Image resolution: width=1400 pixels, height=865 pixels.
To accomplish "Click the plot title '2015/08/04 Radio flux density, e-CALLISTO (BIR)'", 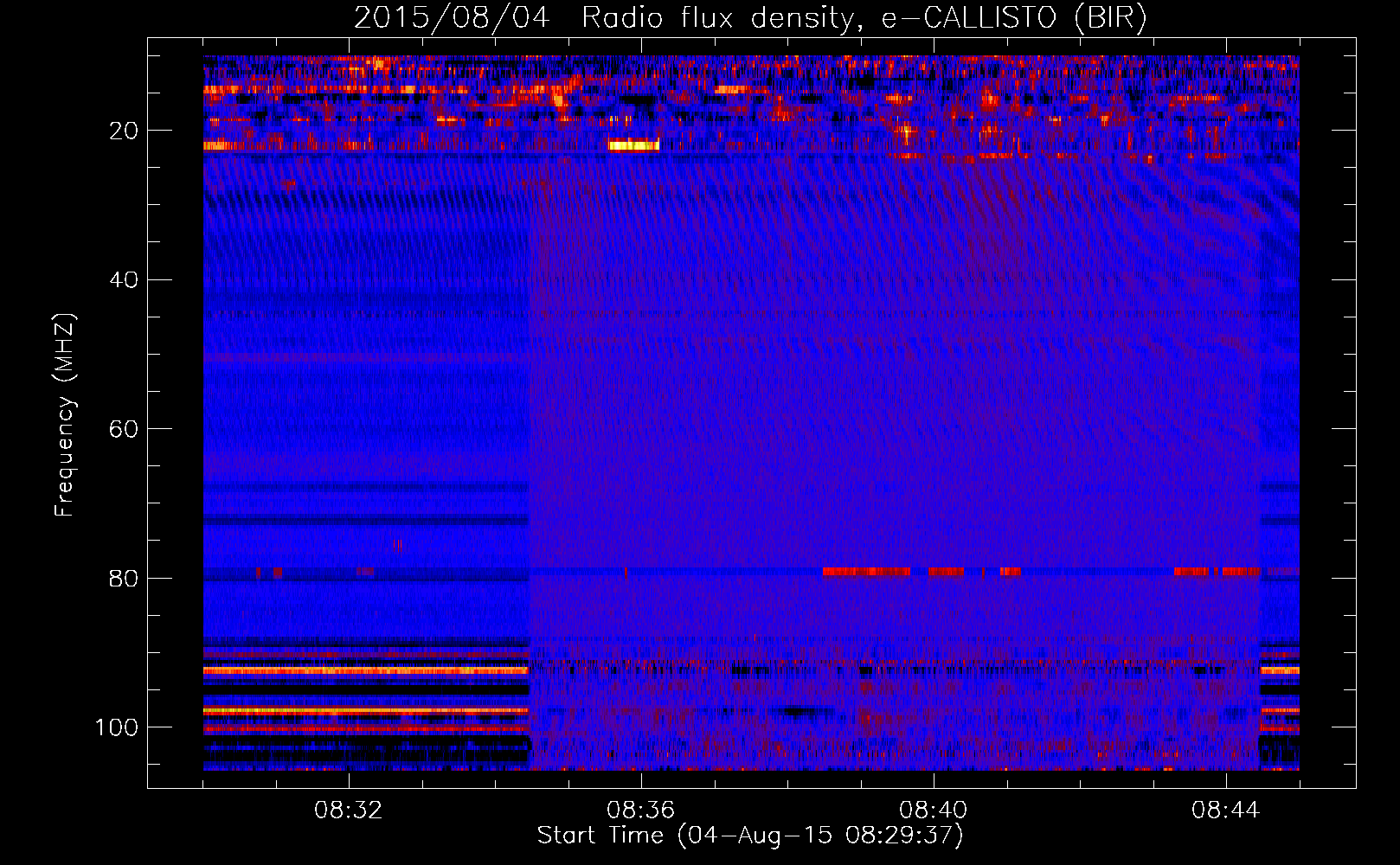I will 749,17.
